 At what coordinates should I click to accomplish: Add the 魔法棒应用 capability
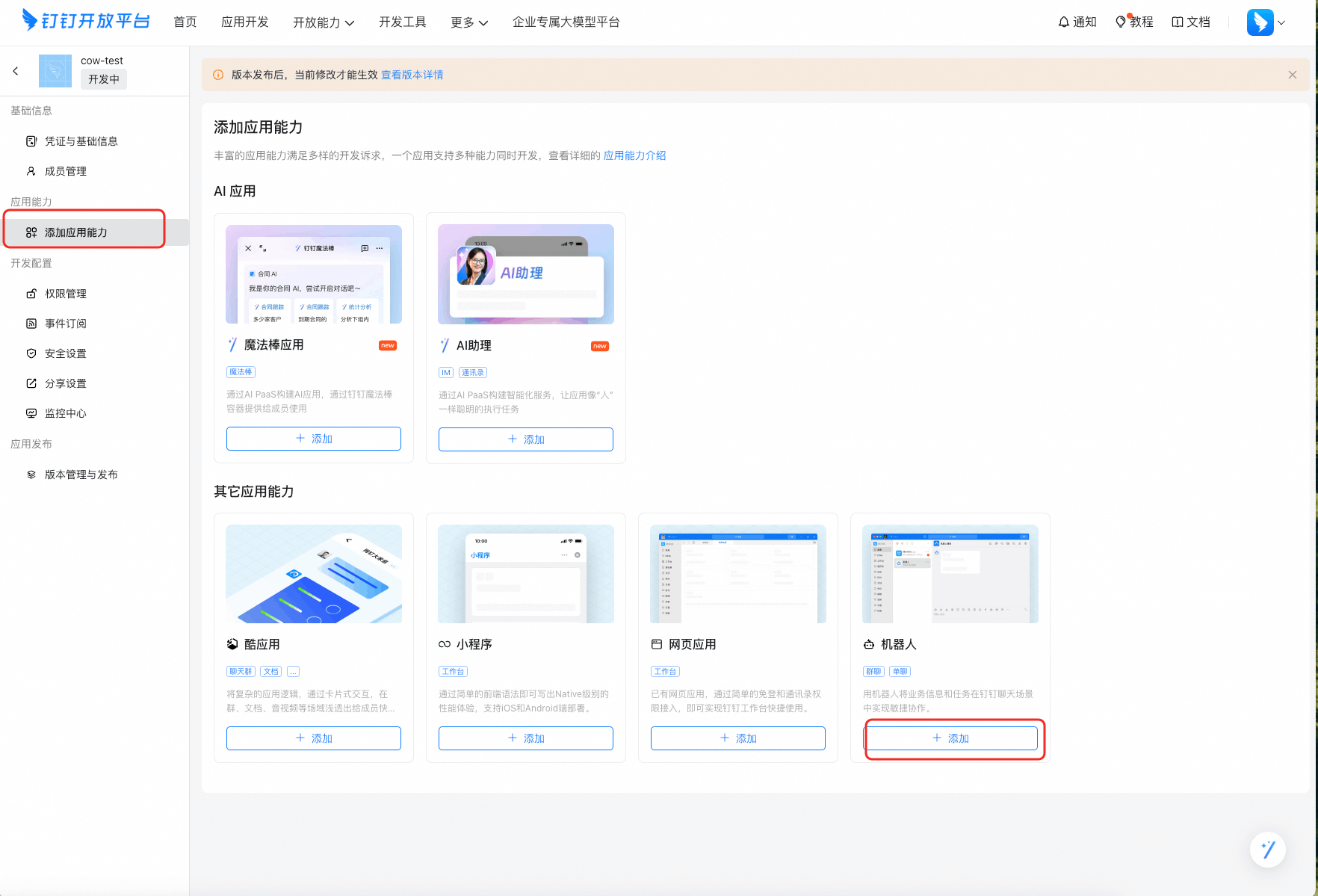[x=314, y=439]
